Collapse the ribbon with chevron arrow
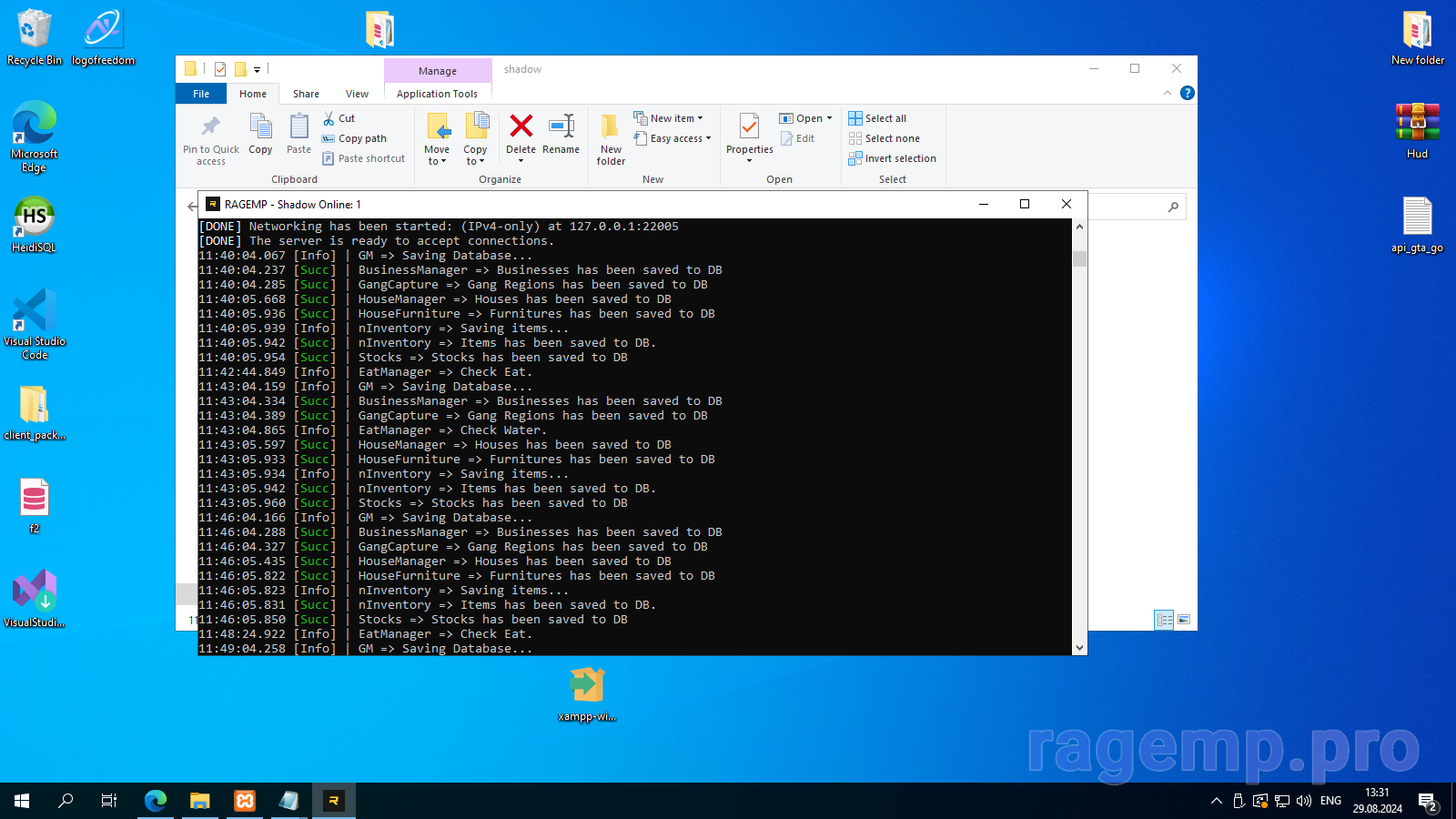The width and height of the screenshot is (1456, 819). click(x=1168, y=93)
